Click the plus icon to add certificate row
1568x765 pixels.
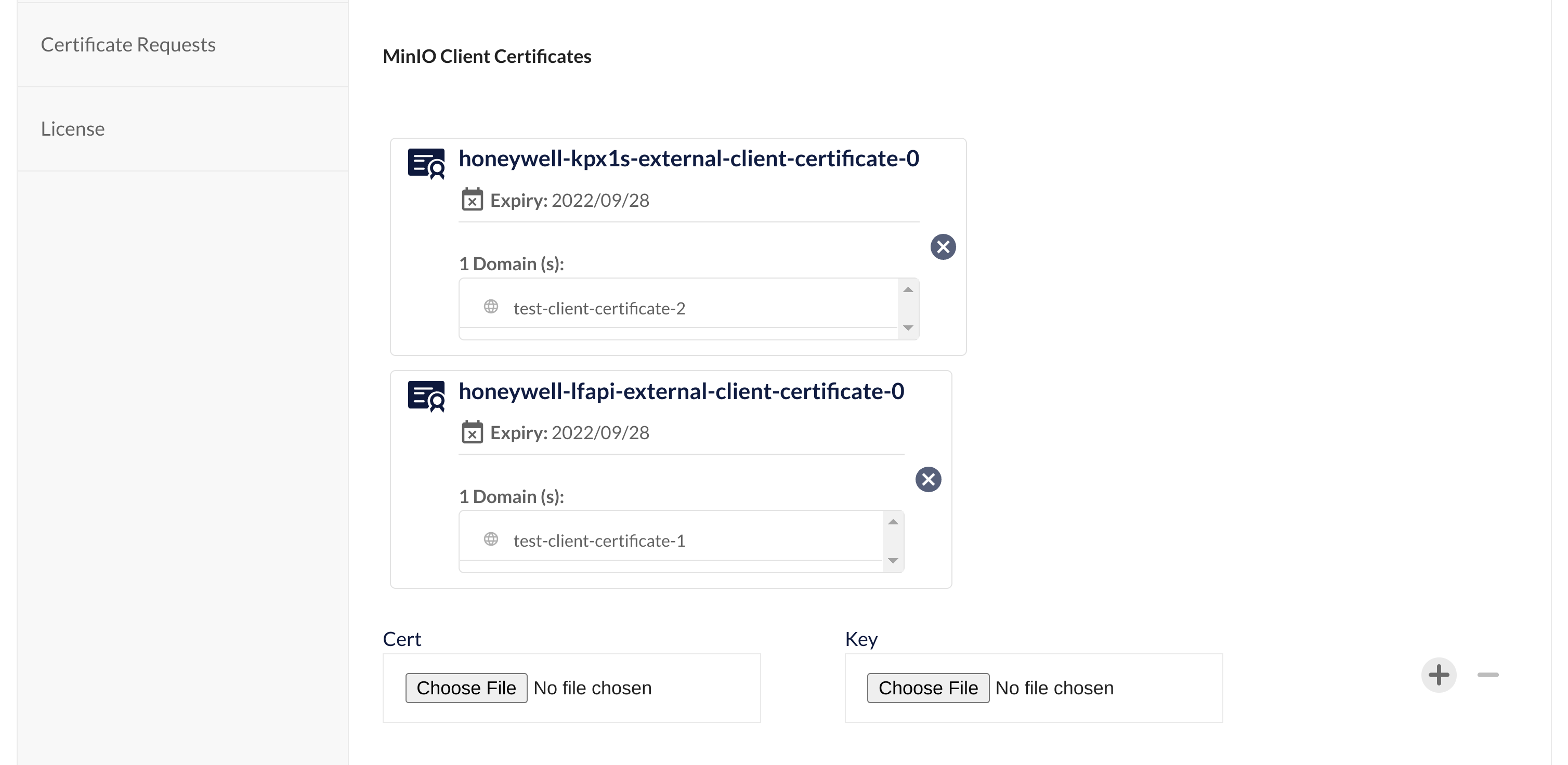click(x=1439, y=675)
